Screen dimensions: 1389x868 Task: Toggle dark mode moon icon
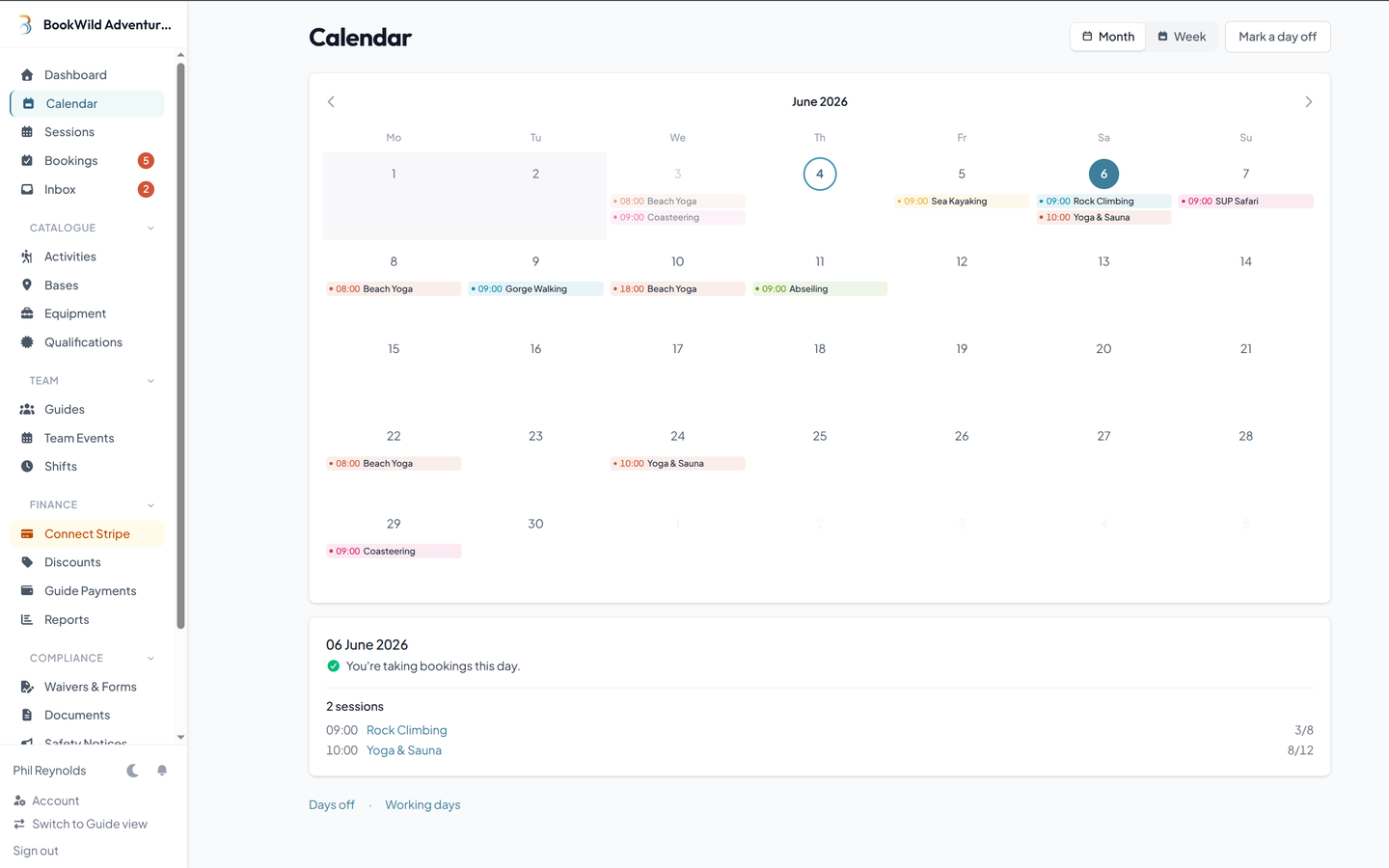pos(133,771)
